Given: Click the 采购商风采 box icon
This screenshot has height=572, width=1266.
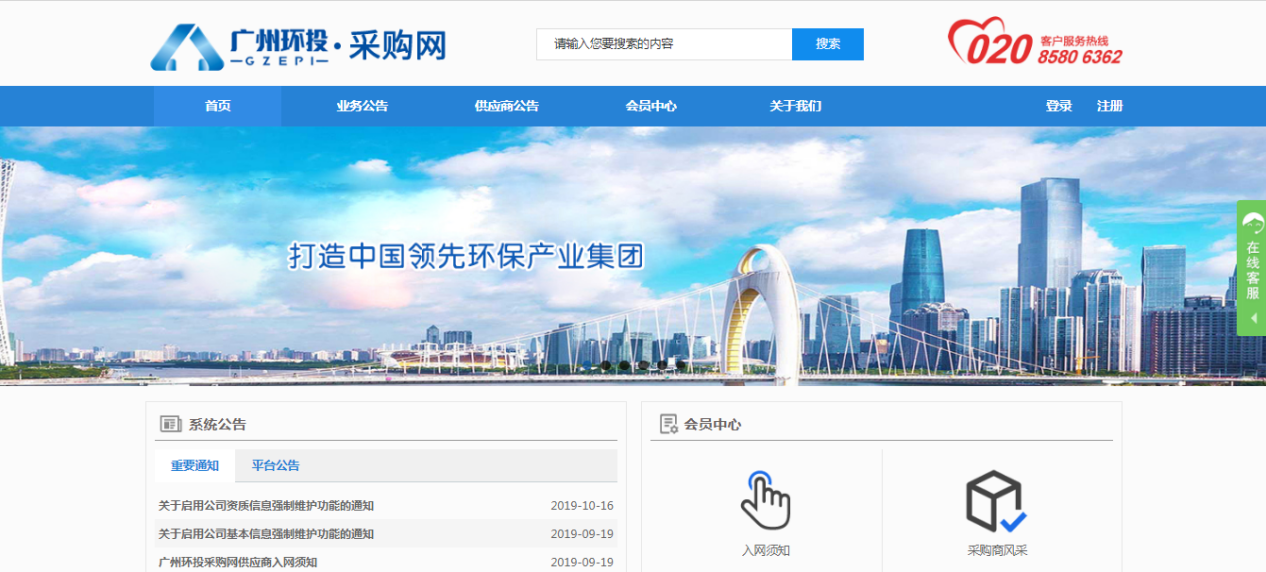Looking at the screenshot, I should [x=996, y=501].
